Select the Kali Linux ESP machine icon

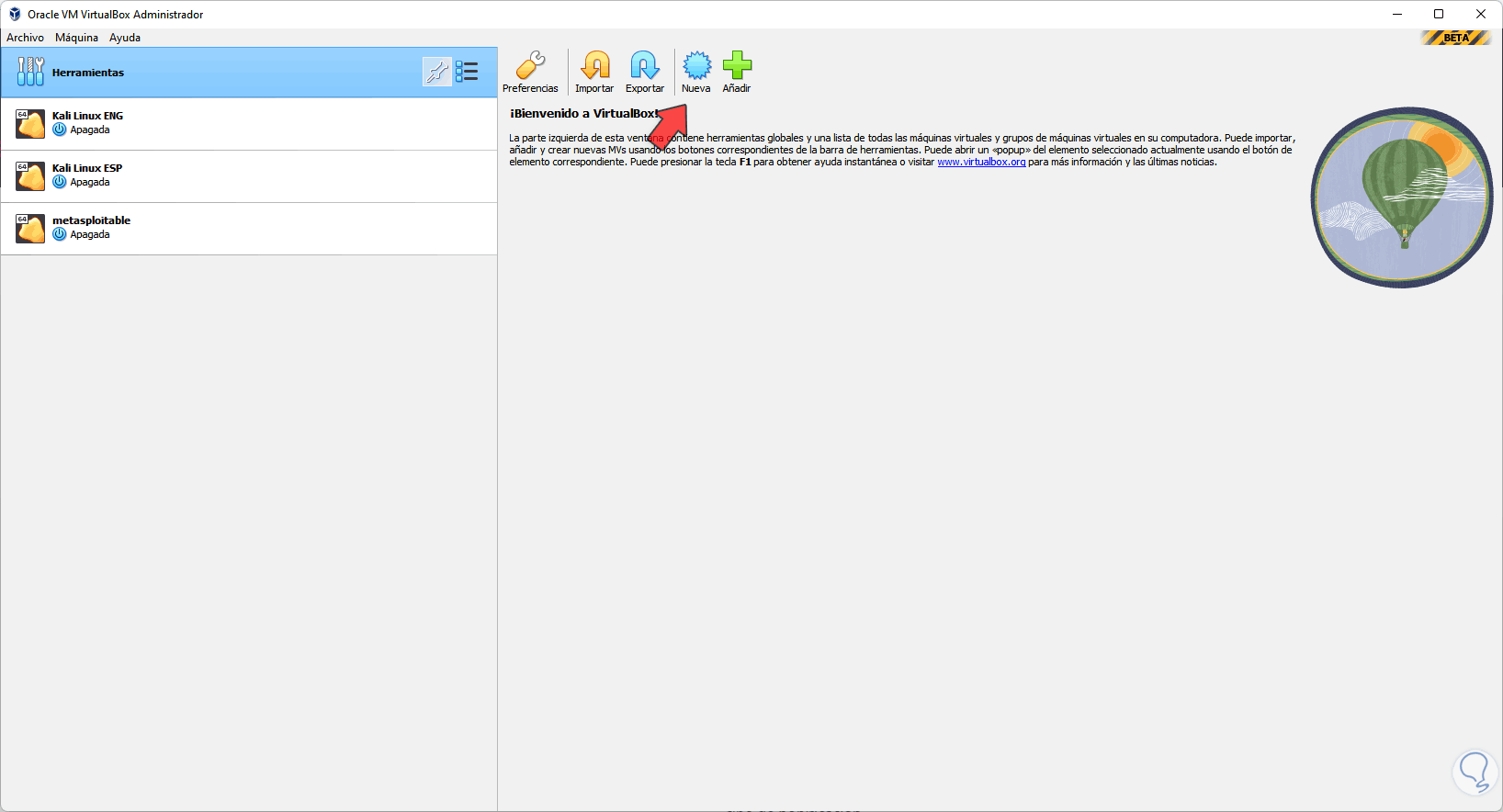click(30, 176)
